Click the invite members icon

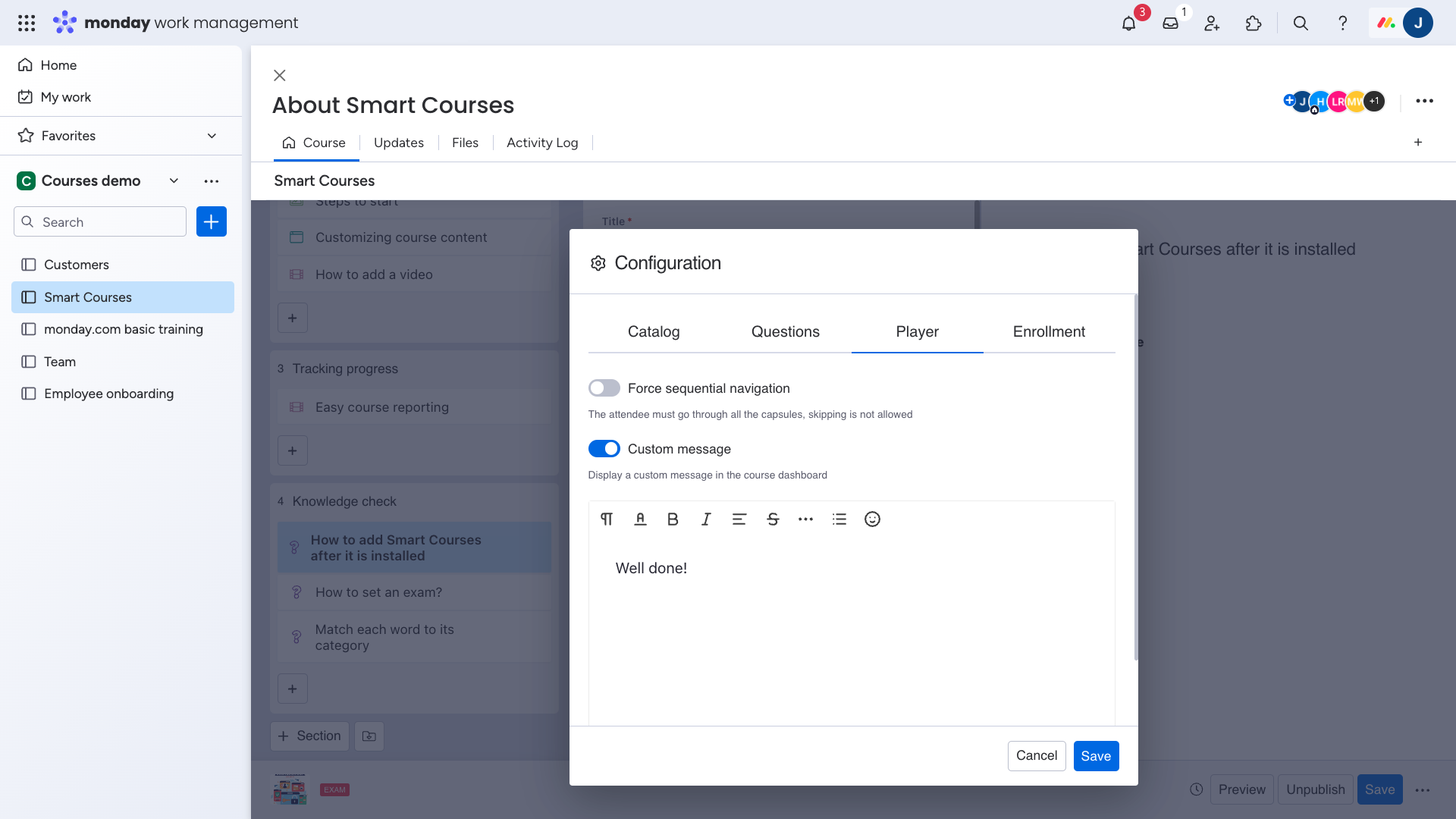(1212, 24)
